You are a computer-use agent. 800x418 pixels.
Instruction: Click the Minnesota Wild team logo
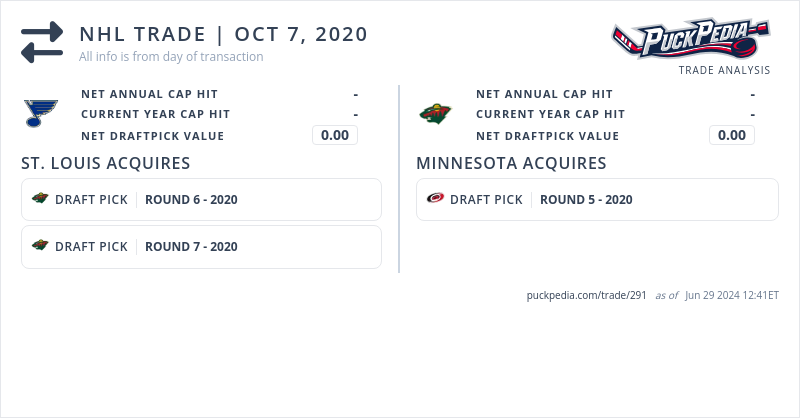(435, 113)
